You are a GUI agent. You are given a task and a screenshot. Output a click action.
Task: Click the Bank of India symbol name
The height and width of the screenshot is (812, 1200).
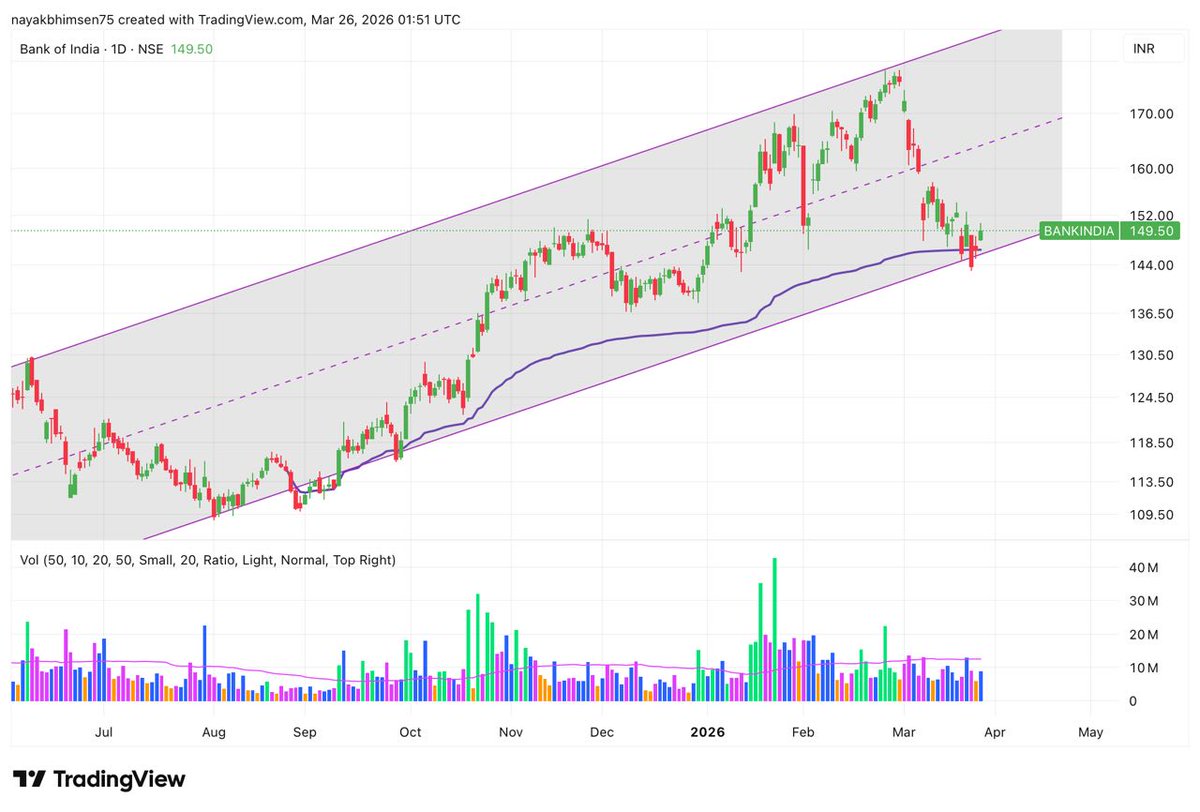click(59, 47)
